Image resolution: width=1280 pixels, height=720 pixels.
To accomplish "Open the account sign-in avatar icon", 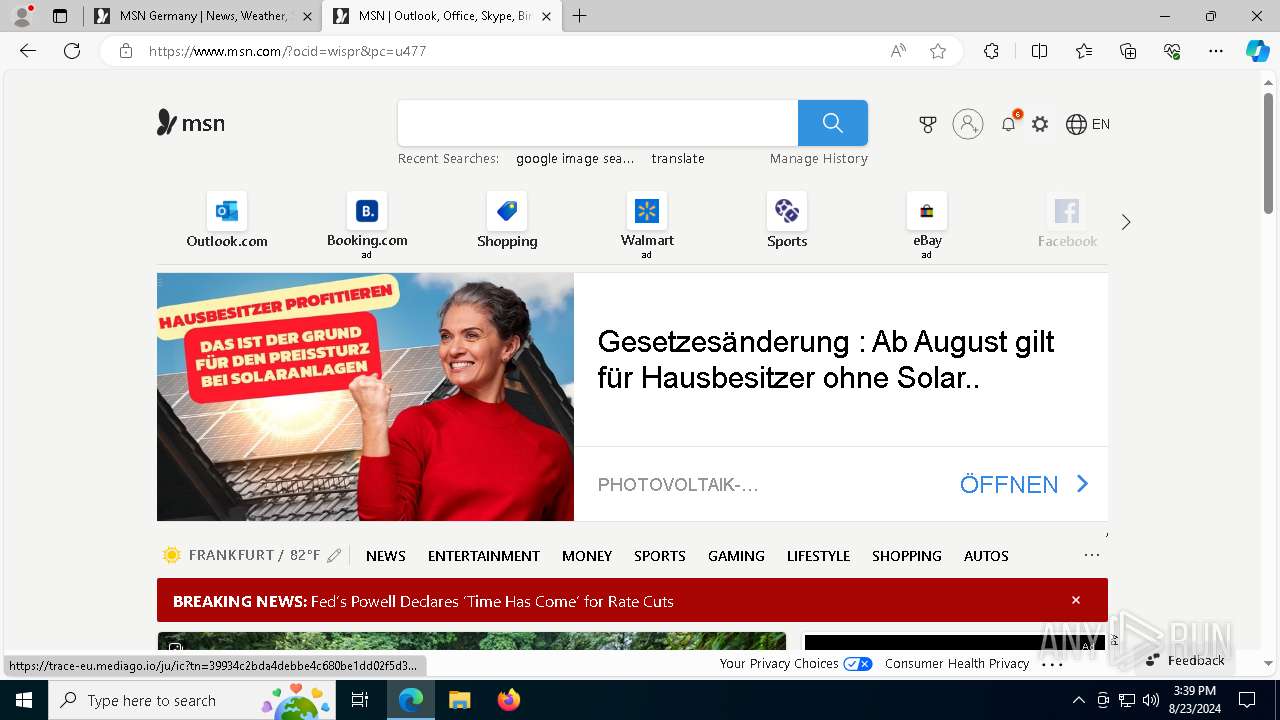I will click(x=967, y=124).
